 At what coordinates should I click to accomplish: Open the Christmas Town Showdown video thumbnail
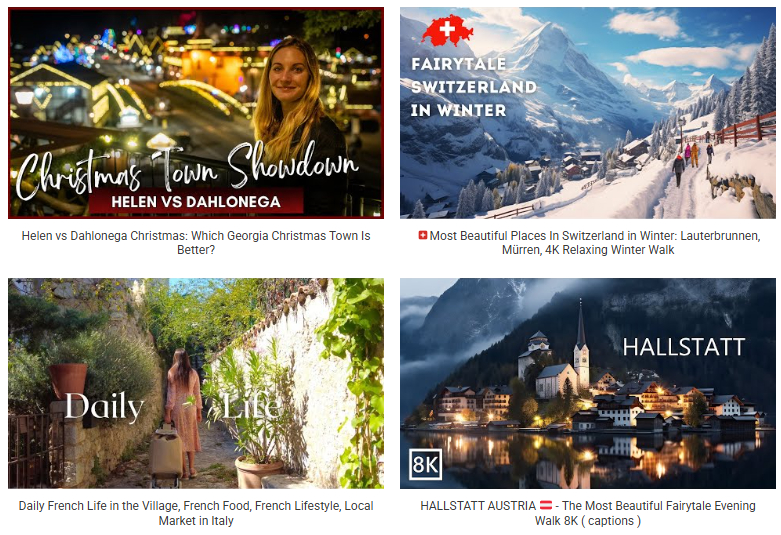point(196,113)
